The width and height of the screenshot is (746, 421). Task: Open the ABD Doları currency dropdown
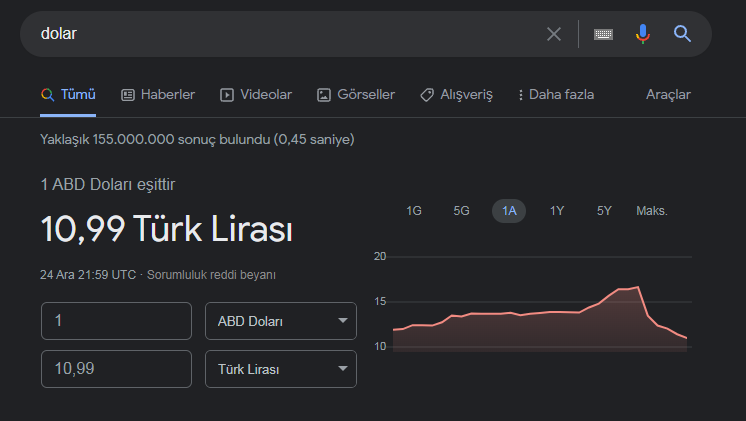[x=281, y=321]
